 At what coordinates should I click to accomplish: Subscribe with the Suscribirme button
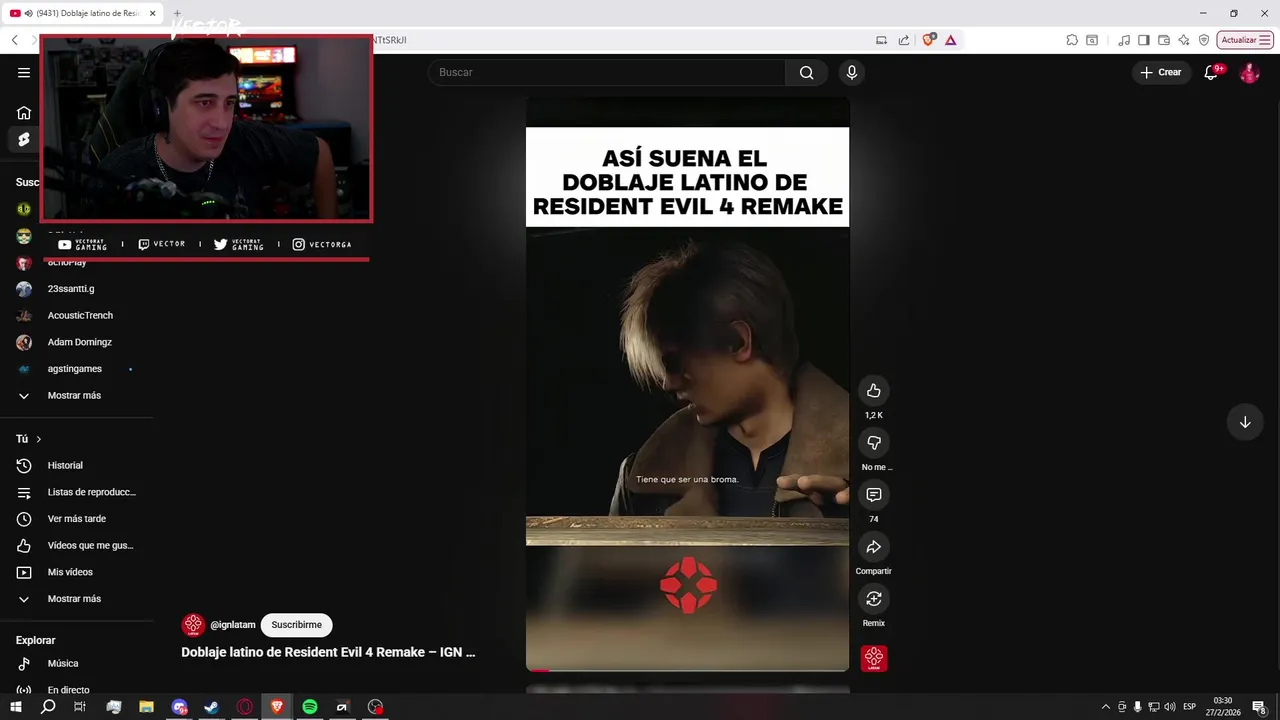pyautogui.click(x=296, y=625)
